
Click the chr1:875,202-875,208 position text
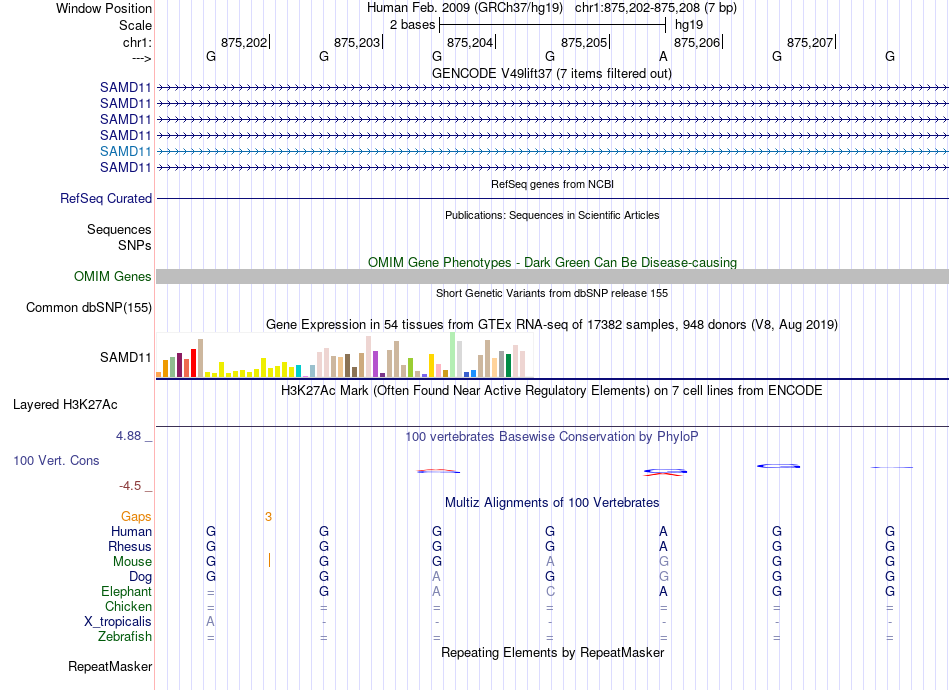tap(656, 8)
